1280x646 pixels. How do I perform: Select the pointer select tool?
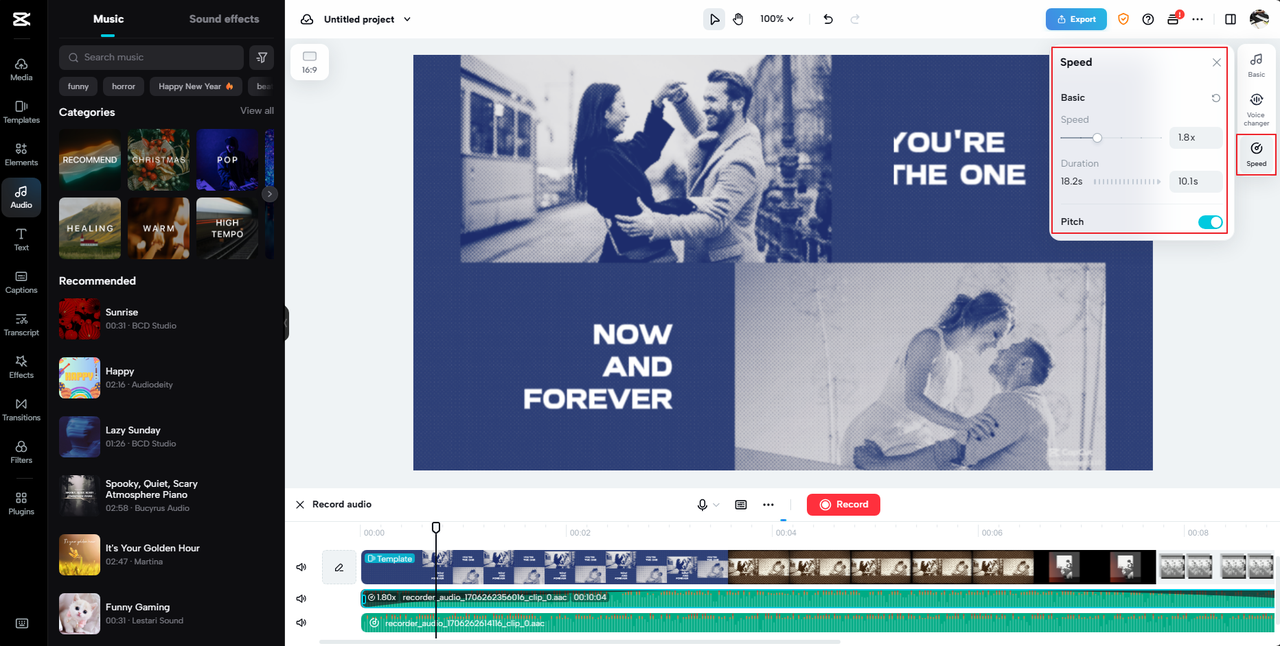tap(714, 19)
